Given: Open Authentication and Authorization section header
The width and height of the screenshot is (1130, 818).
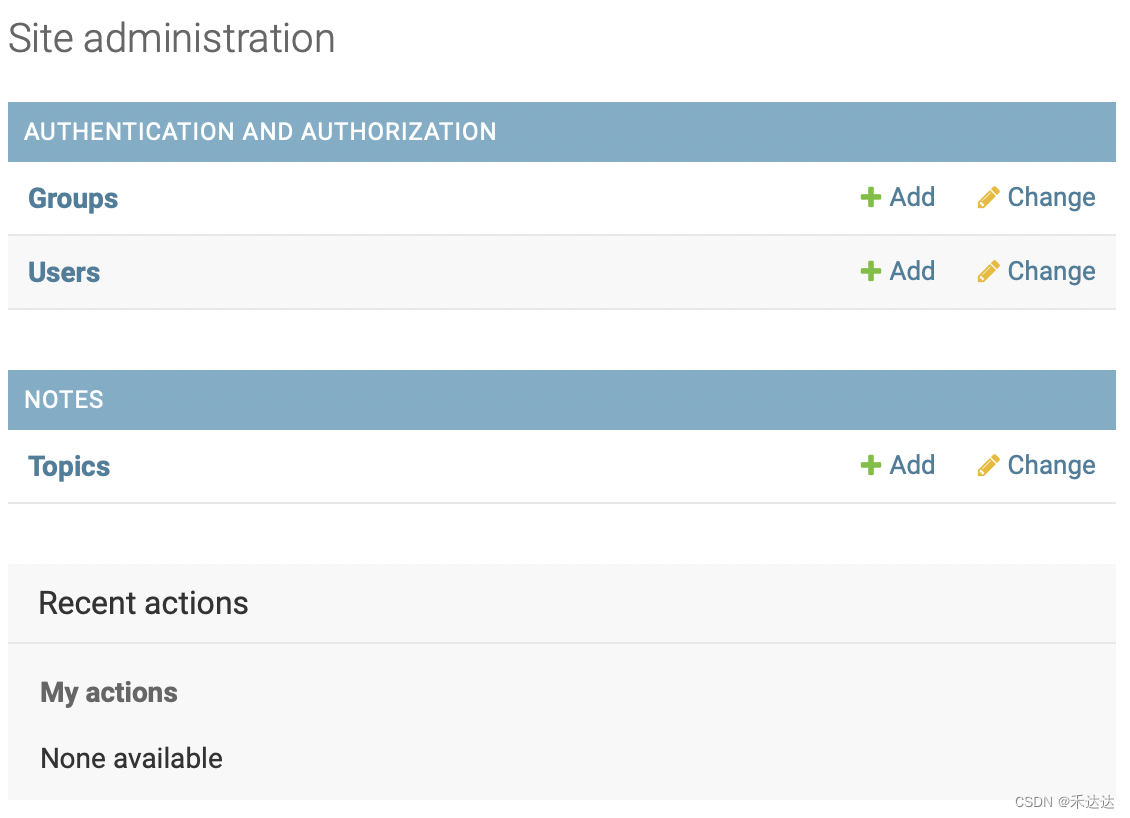Looking at the screenshot, I should click(x=260, y=132).
